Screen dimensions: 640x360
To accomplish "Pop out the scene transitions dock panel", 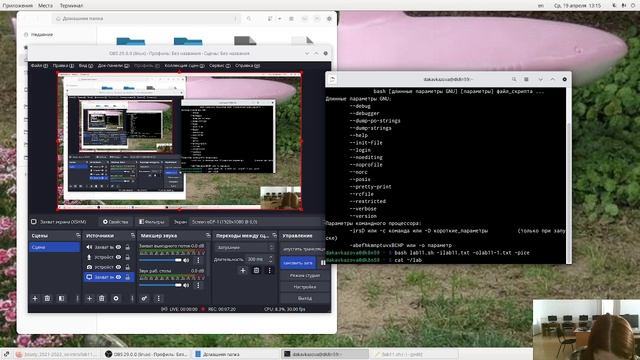I will [274, 236].
